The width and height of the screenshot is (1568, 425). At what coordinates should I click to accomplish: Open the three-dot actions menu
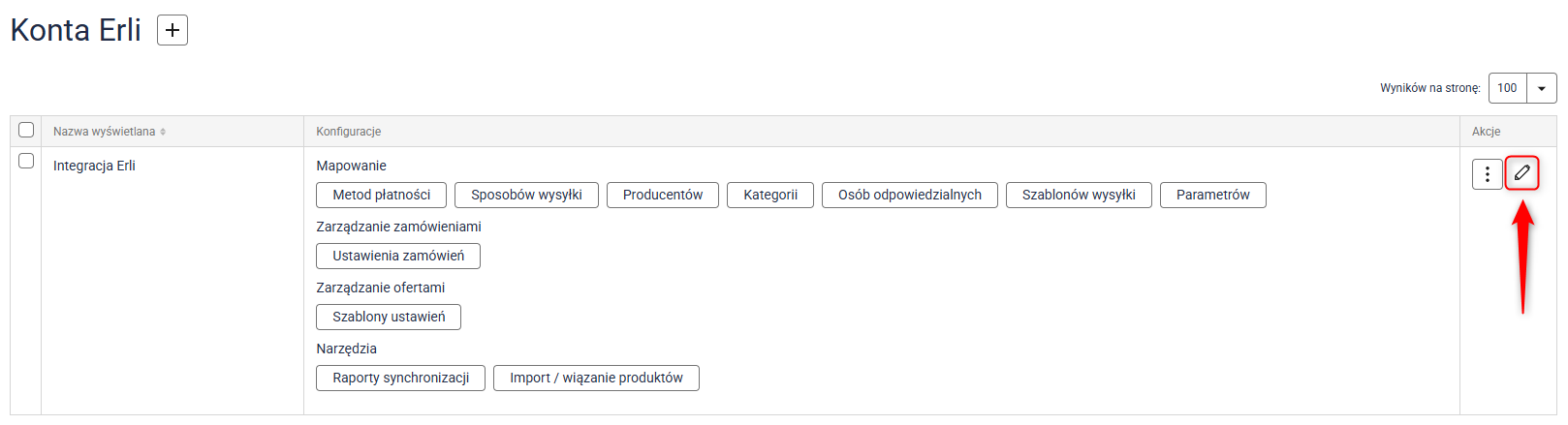1487,174
